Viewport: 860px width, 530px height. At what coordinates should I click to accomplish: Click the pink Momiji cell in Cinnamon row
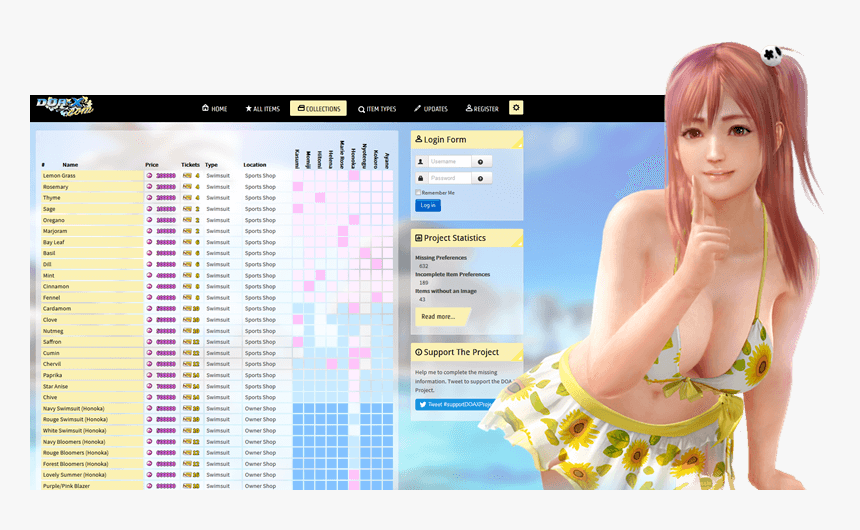(309, 286)
